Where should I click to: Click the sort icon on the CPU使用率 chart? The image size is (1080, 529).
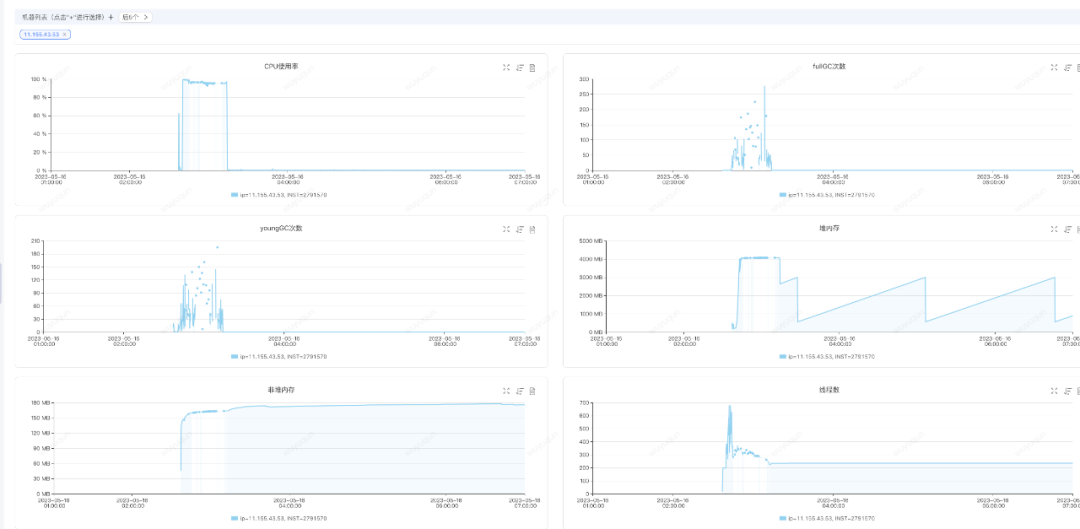click(x=519, y=67)
